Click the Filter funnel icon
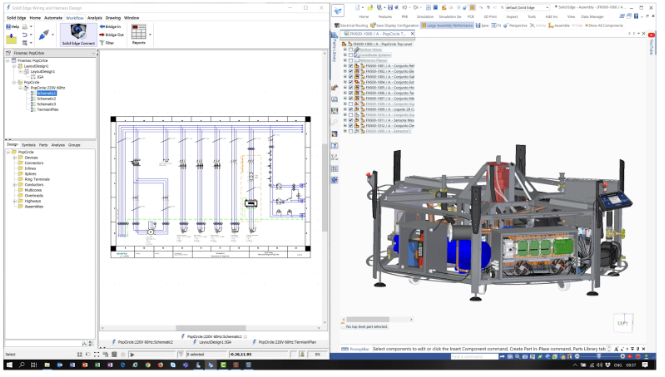 (x=102, y=43)
